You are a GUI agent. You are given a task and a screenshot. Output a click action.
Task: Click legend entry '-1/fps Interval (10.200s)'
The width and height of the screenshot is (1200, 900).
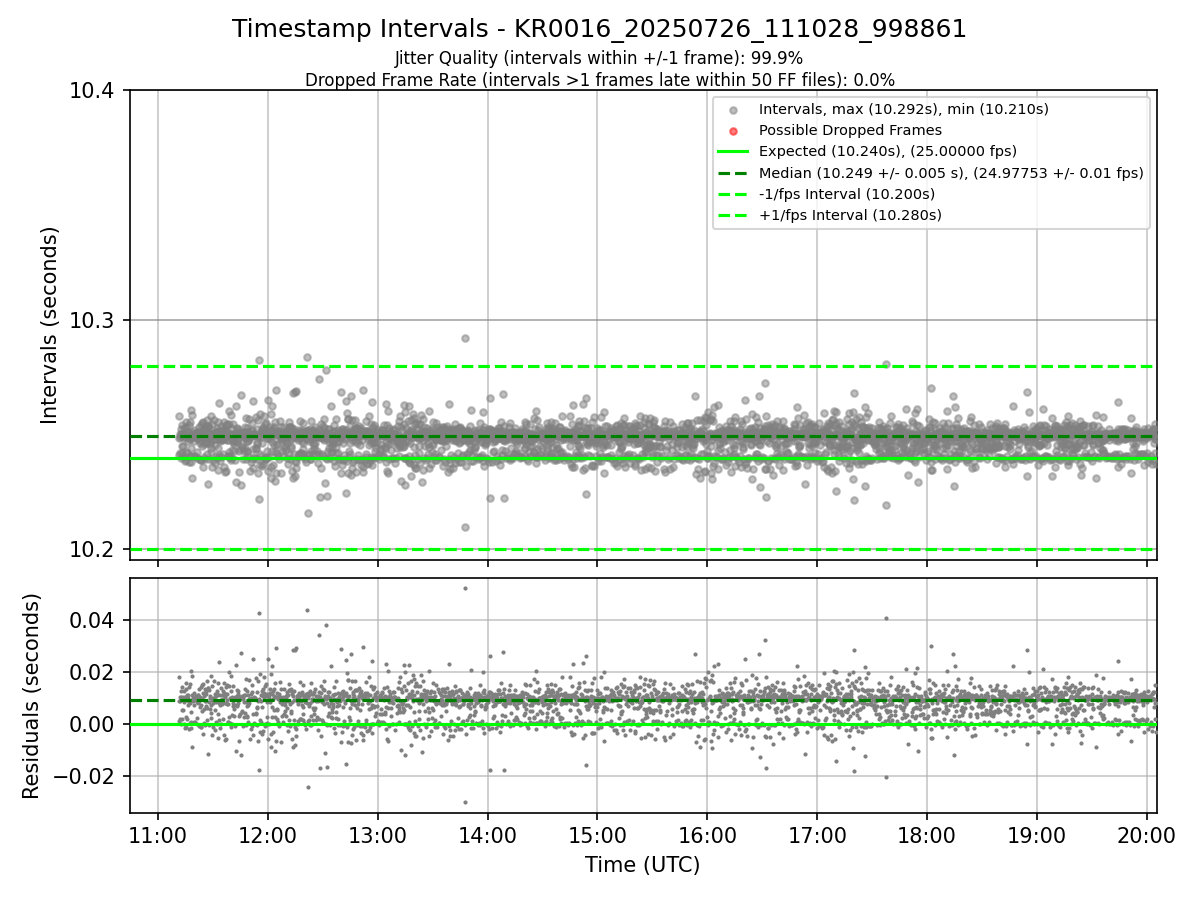click(846, 194)
